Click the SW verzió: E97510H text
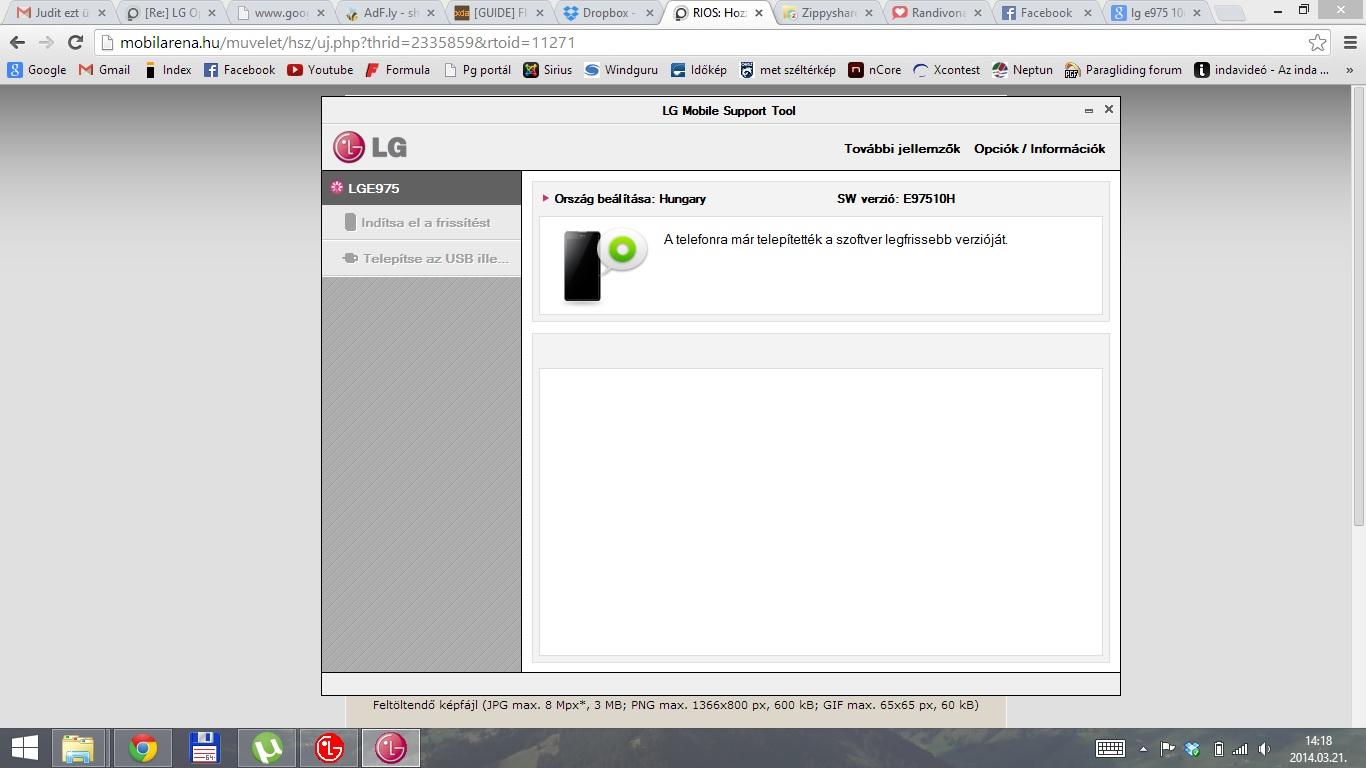Image resolution: width=1366 pixels, height=768 pixels. (896, 198)
